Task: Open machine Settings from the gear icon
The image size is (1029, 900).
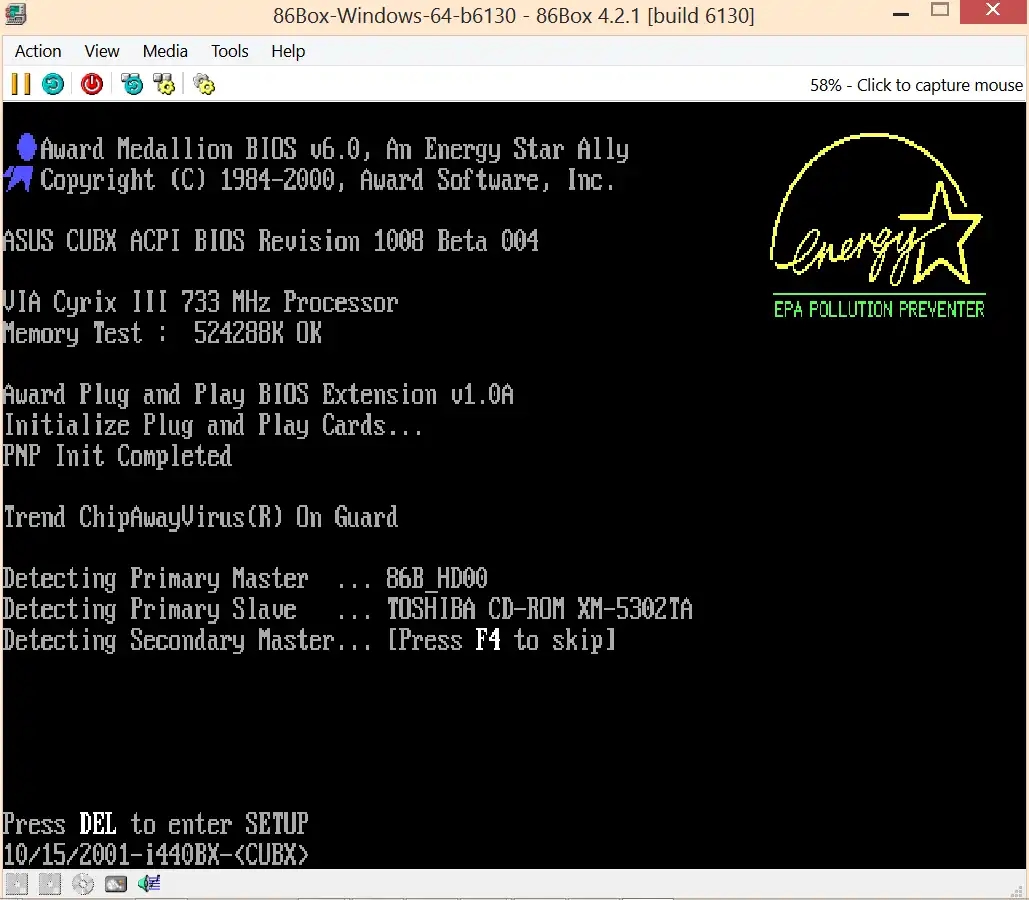Action: pos(204,85)
